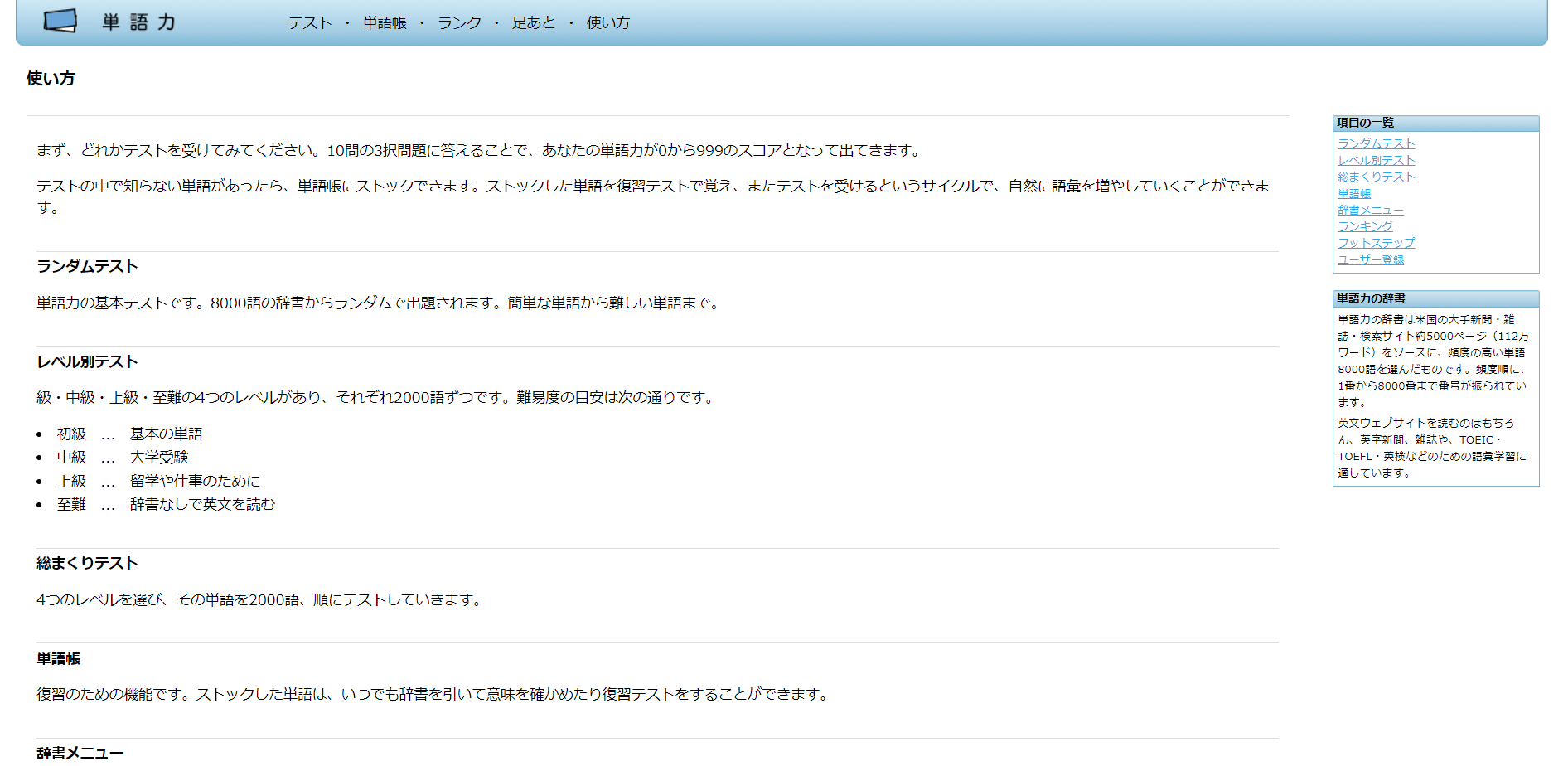The image size is (1568, 766).
Task: Open the ユーザー登録 sidebar link
Action: coord(1370,259)
